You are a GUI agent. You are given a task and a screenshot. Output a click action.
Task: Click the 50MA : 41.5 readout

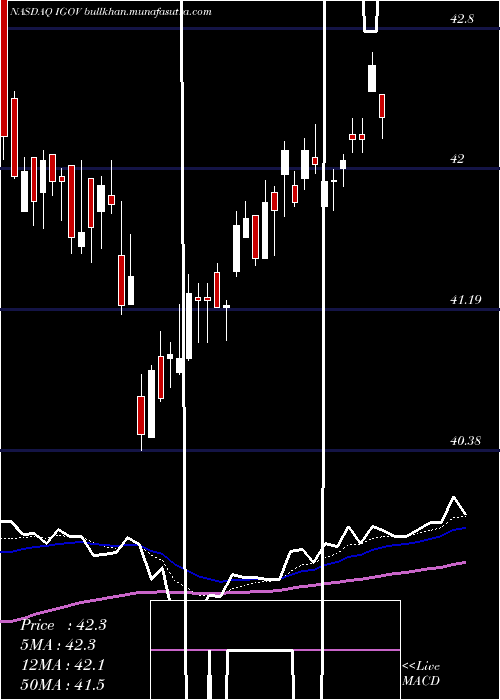tap(63, 684)
